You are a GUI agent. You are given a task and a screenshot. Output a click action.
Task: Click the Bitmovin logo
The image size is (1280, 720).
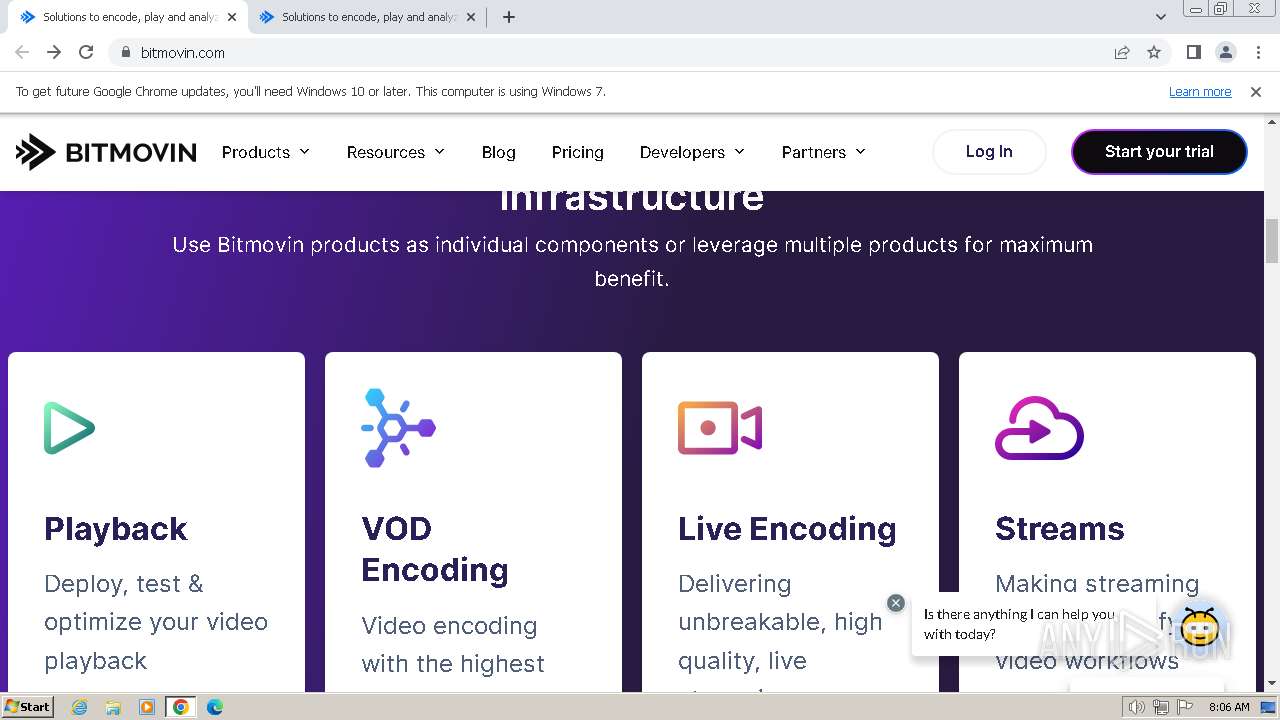pyautogui.click(x=106, y=152)
